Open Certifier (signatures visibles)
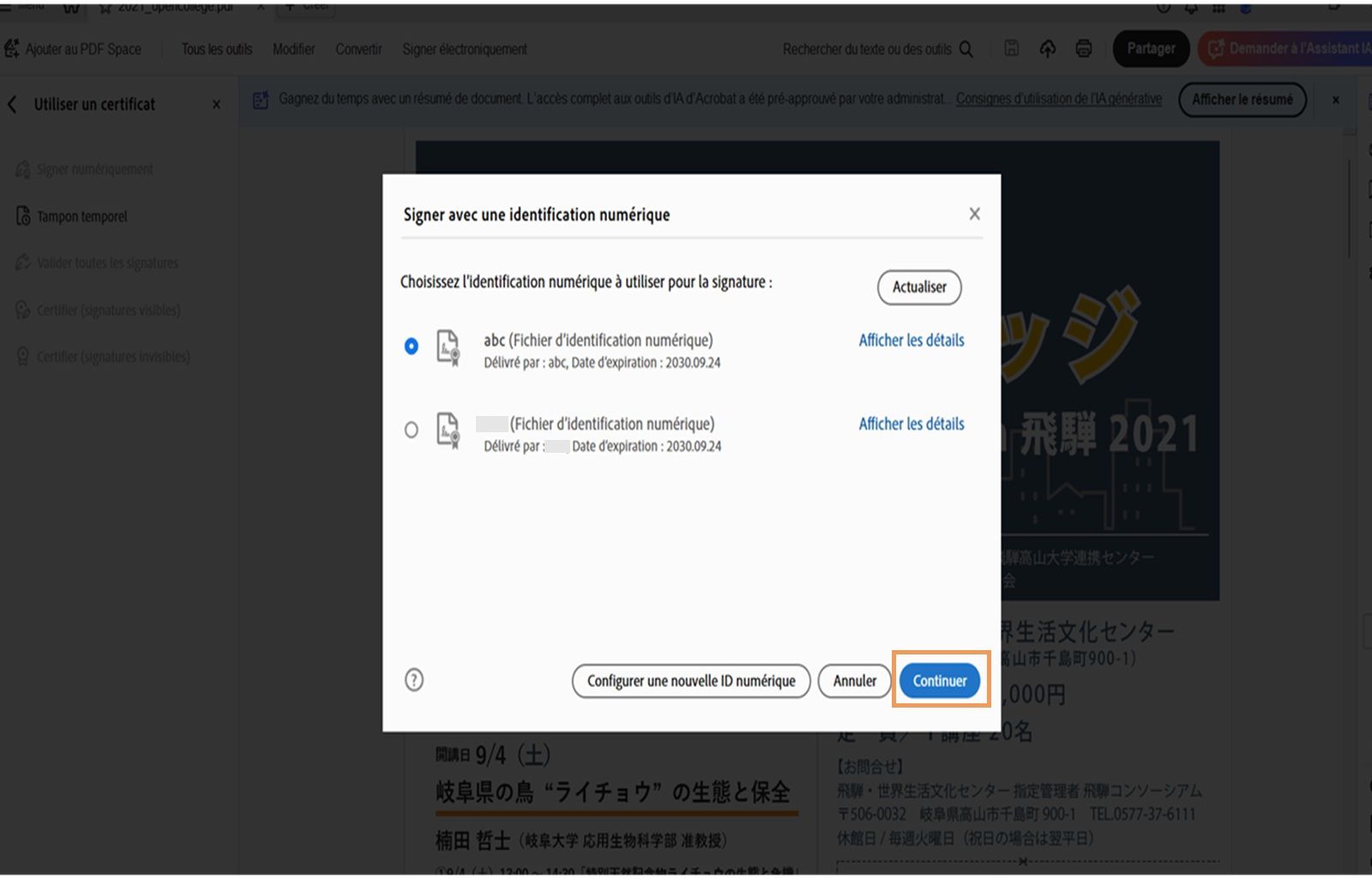The width and height of the screenshot is (1372, 886). (108, 310)
